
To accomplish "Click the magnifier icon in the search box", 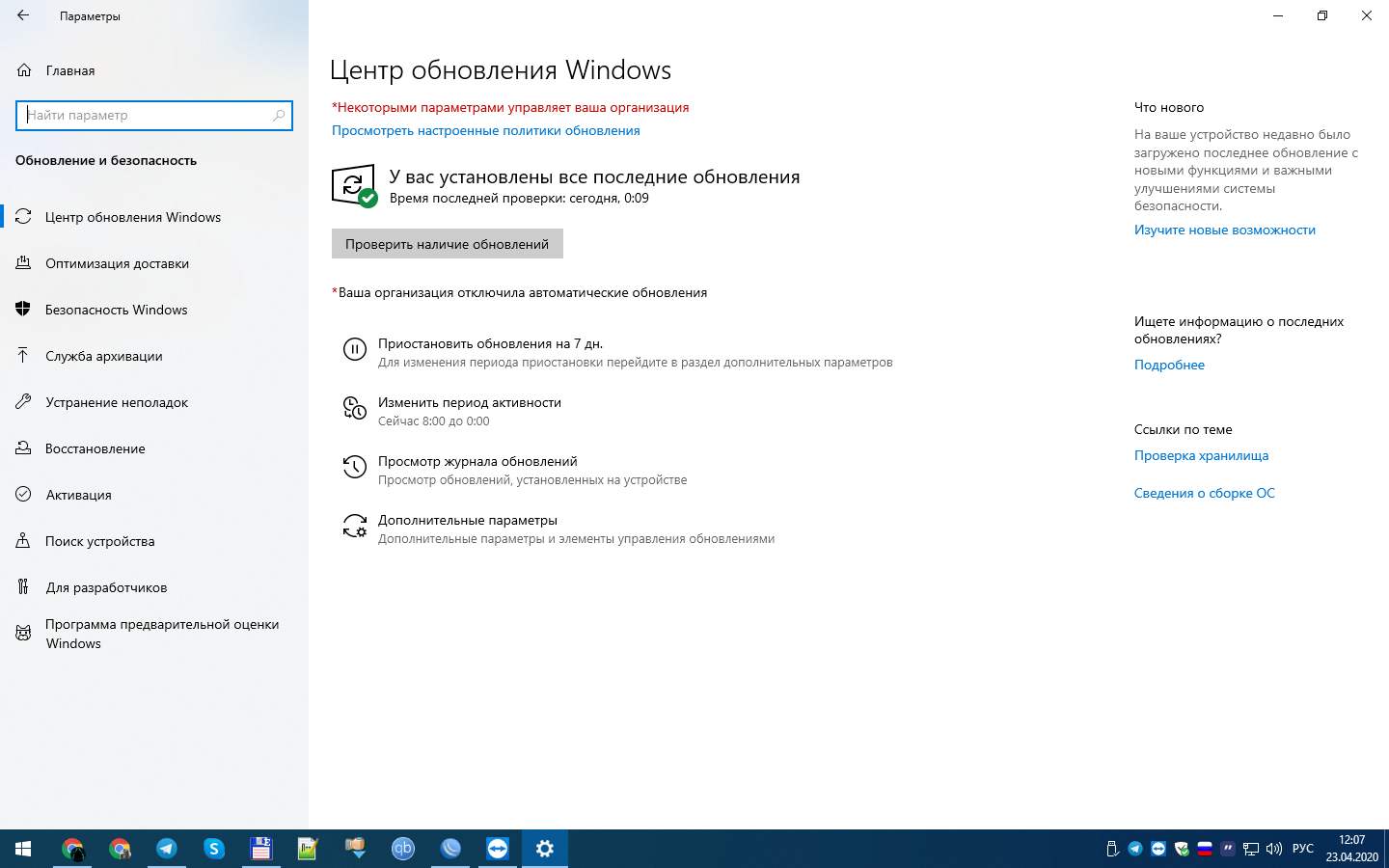I will (279, 115).
